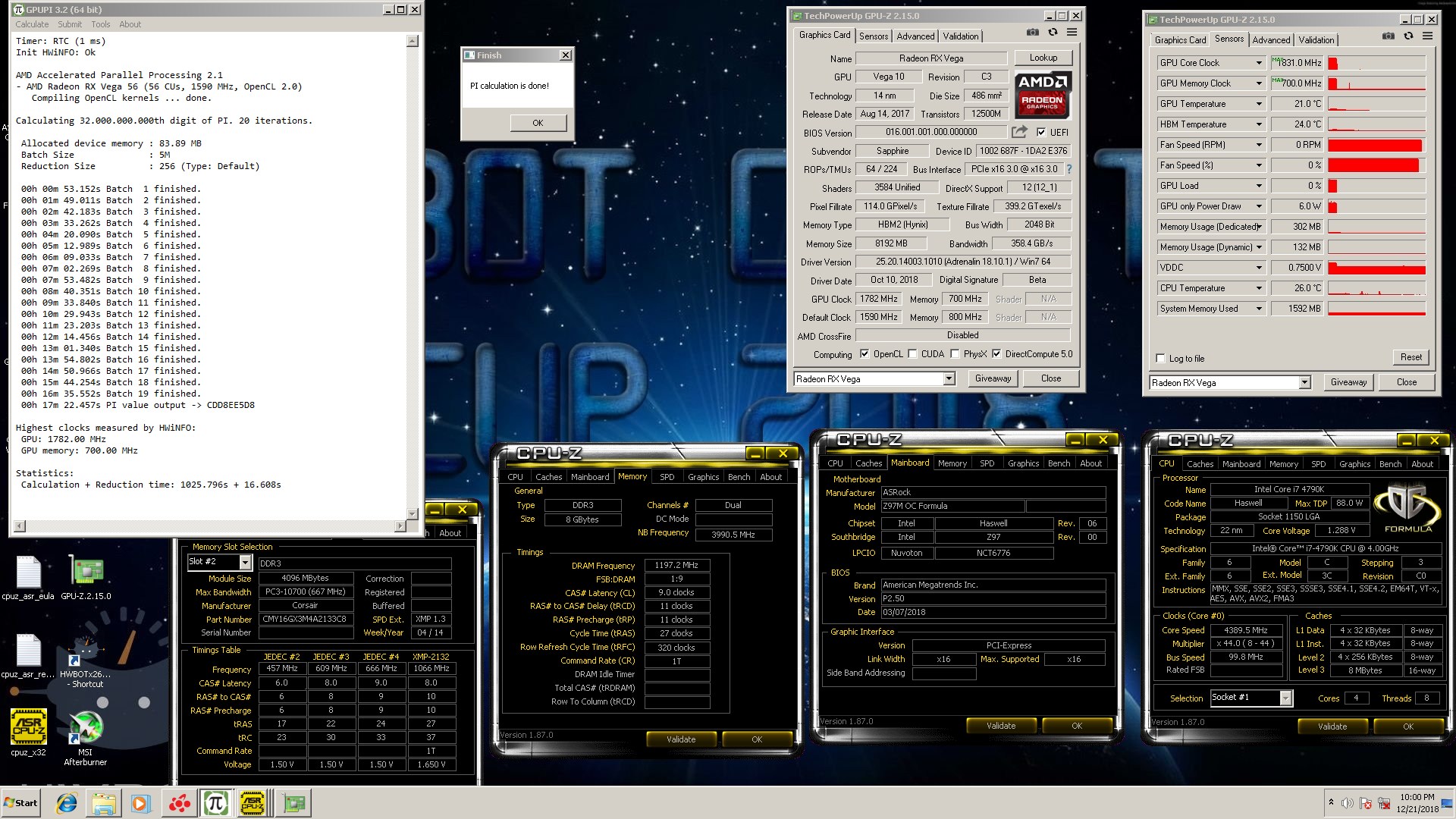This screenshot has width=1456, height=819.
Task: Click the camera icon in GPU-Z Sensors window
Action: pyautogui.click(x=1388, y=36)
